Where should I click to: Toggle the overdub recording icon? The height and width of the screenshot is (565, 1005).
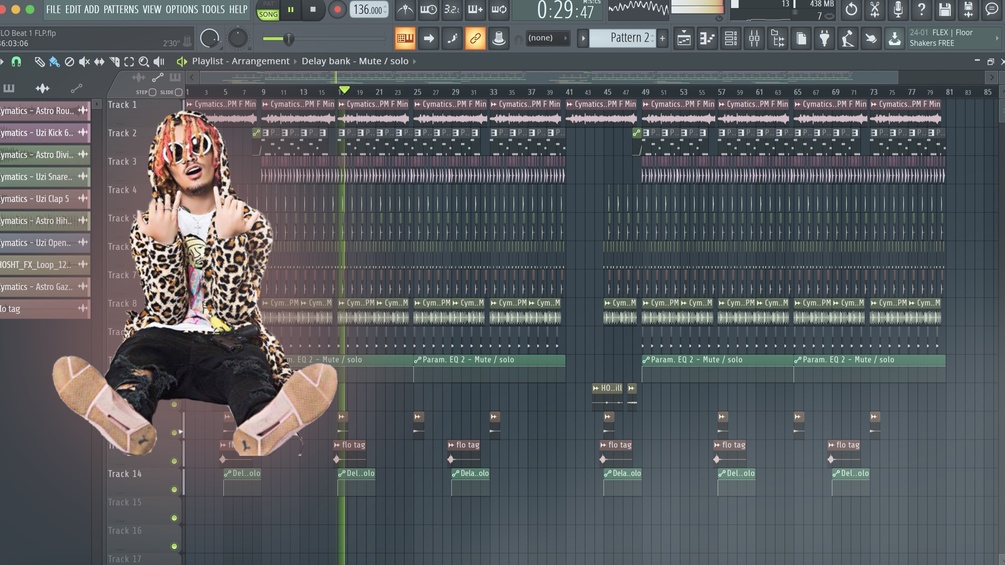point(475,10)
